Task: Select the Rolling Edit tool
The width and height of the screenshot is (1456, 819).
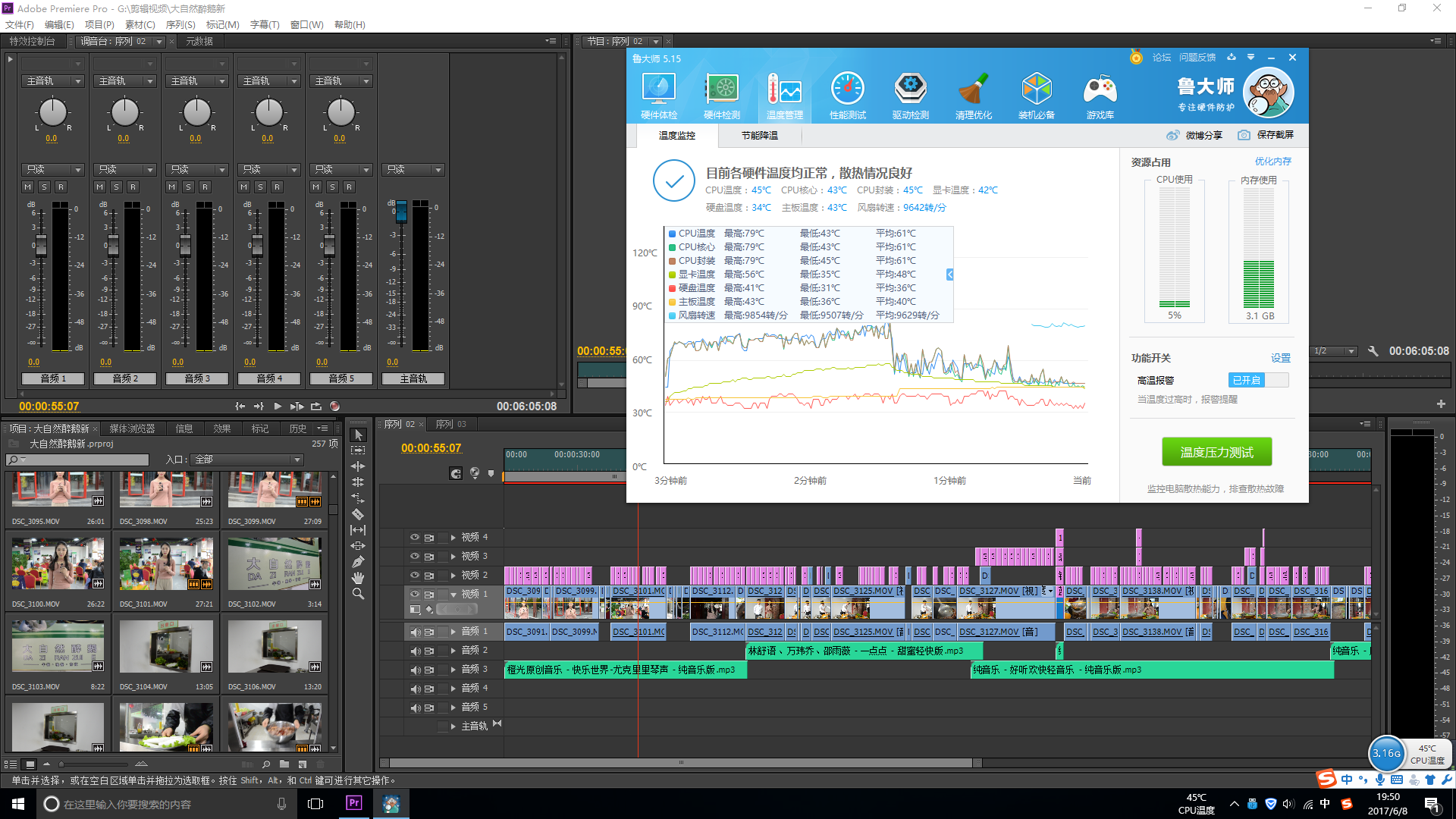Action: [x=359, y=482]
